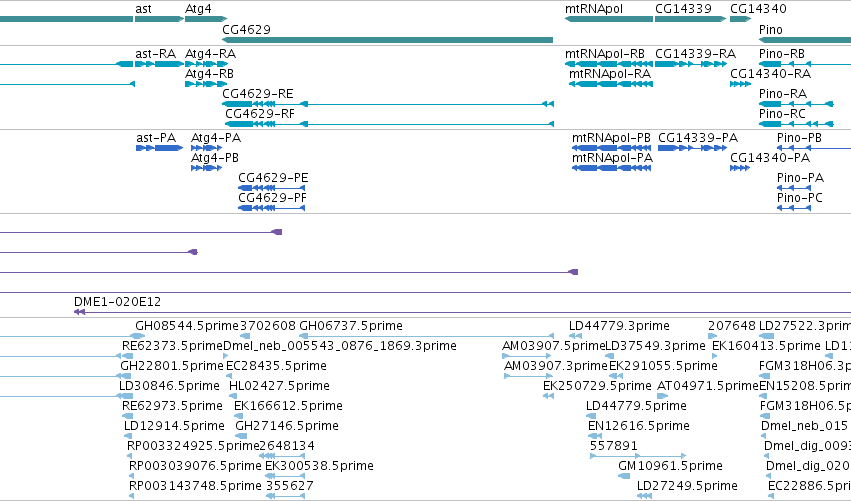Select transcript CG4629-RF
Screen dimensions: 851x501
point(389,124)
